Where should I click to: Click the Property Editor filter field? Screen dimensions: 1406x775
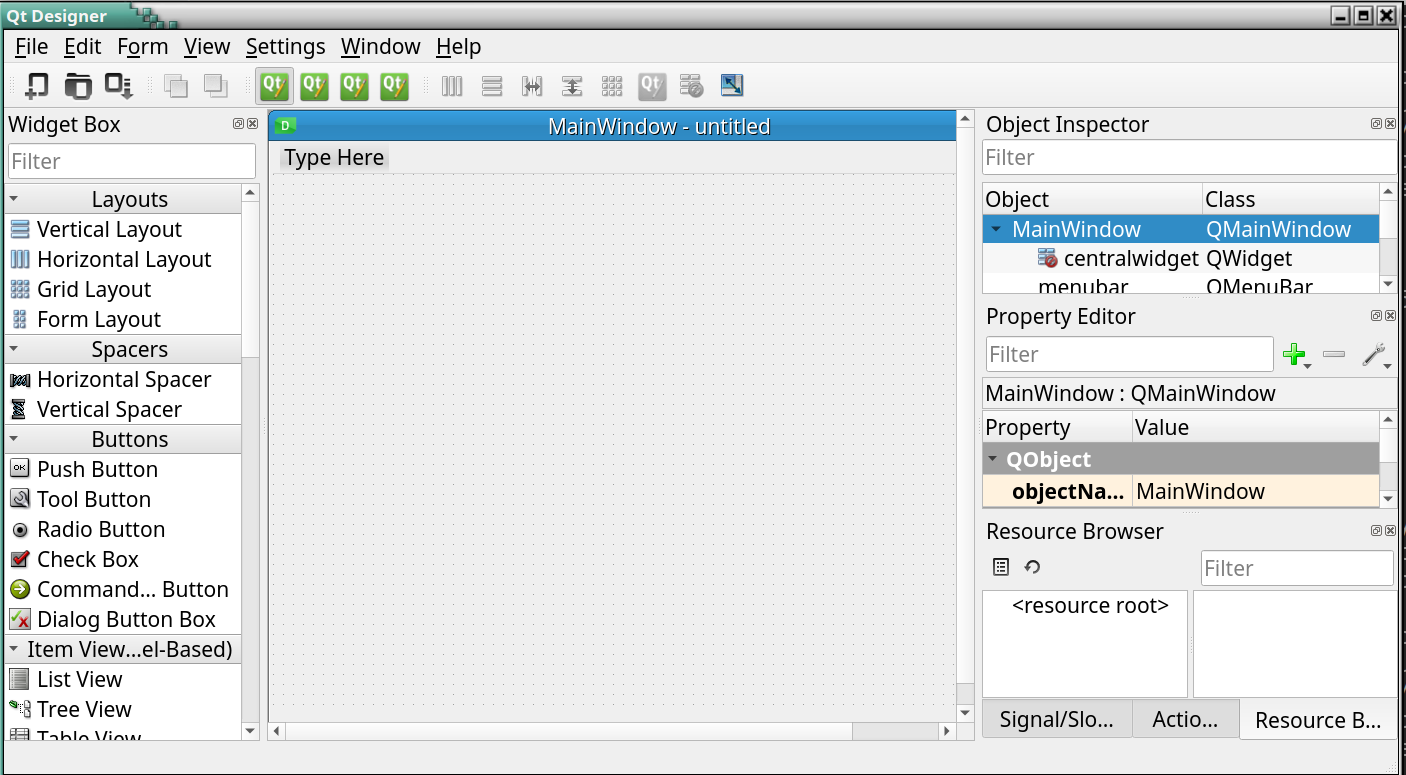1129,354
